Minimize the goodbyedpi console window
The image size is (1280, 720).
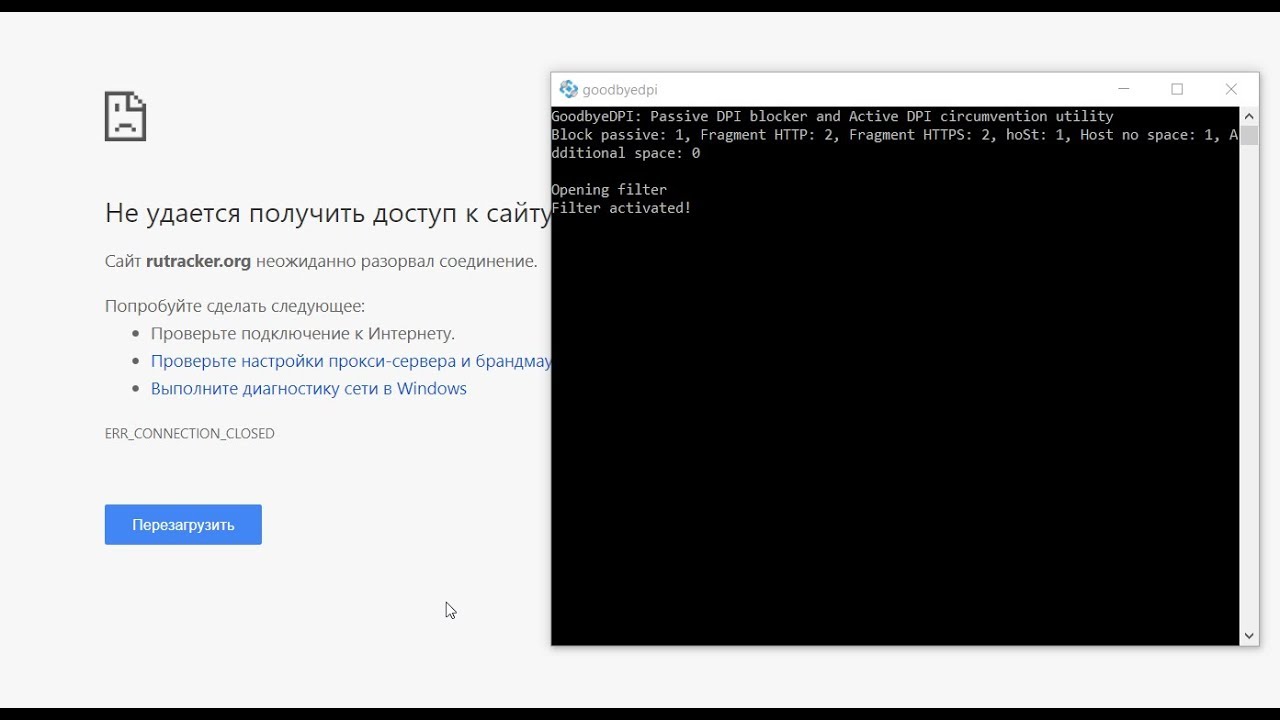[1123, 89]
